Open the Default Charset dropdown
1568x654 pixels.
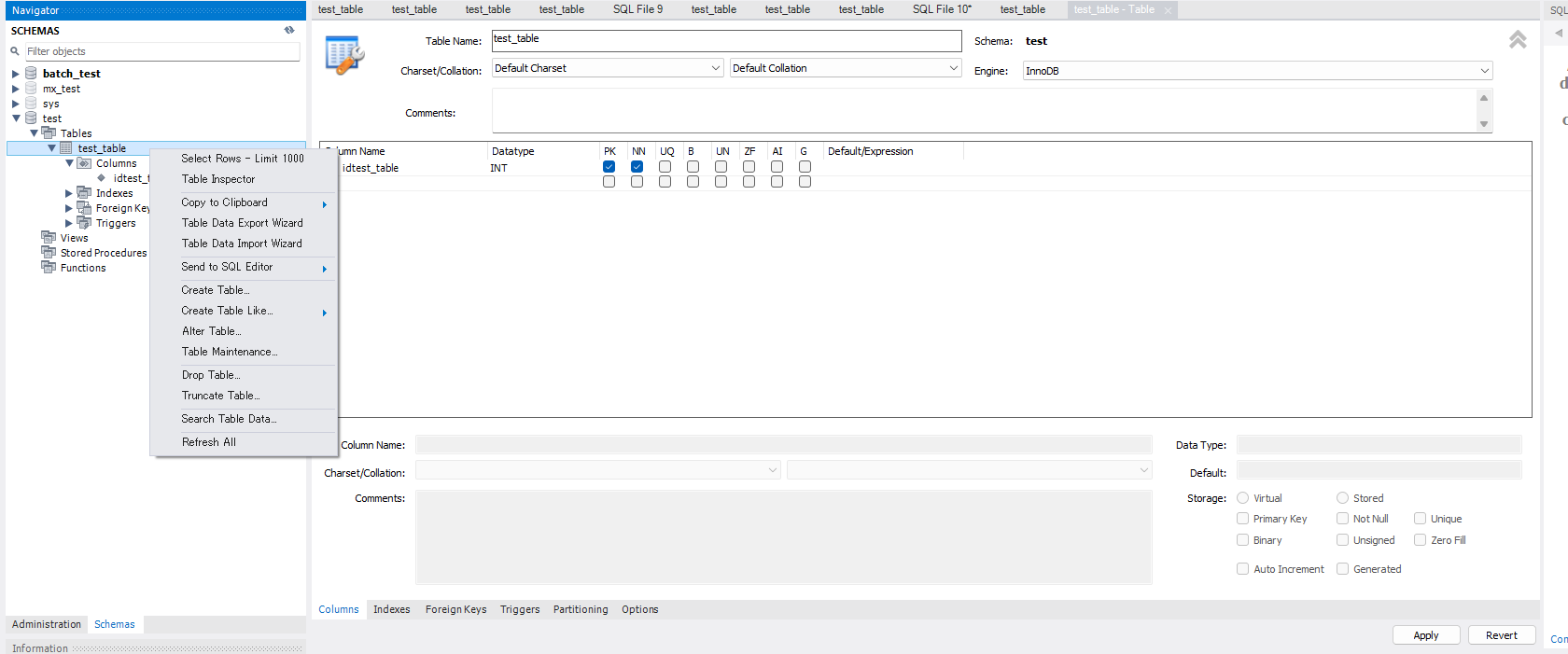[608, 68]
